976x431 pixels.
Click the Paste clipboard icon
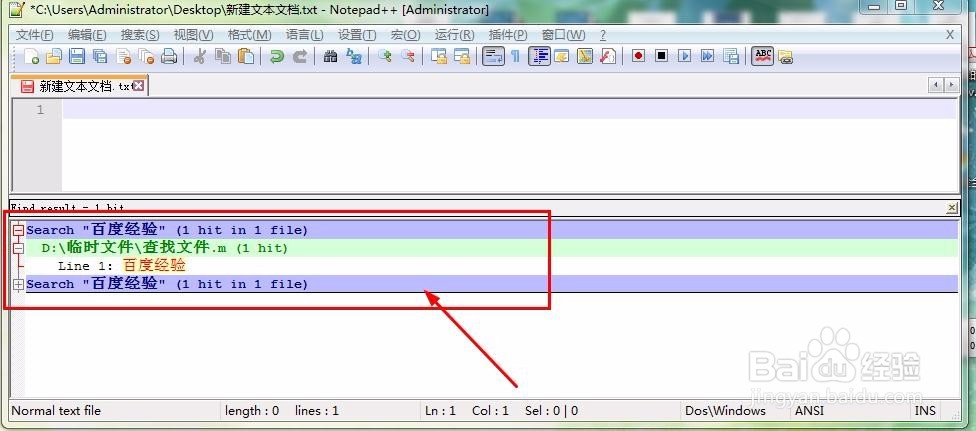246,57
